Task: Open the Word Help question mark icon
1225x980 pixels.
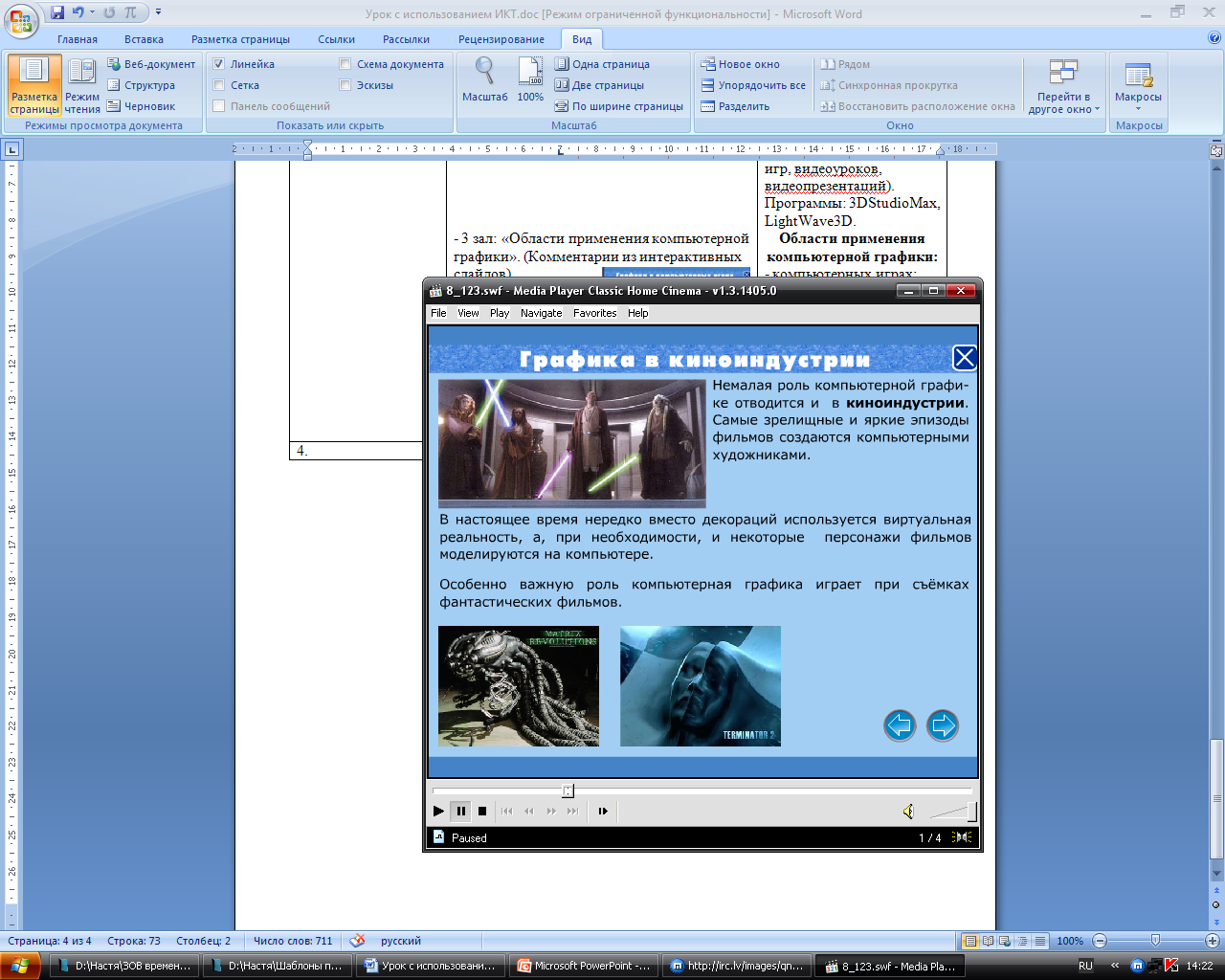Action: point(1214,38)
